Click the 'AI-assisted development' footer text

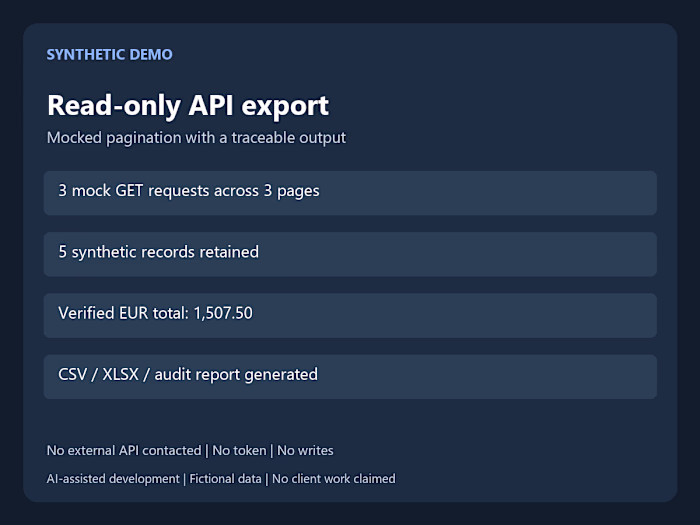point(113,479)
